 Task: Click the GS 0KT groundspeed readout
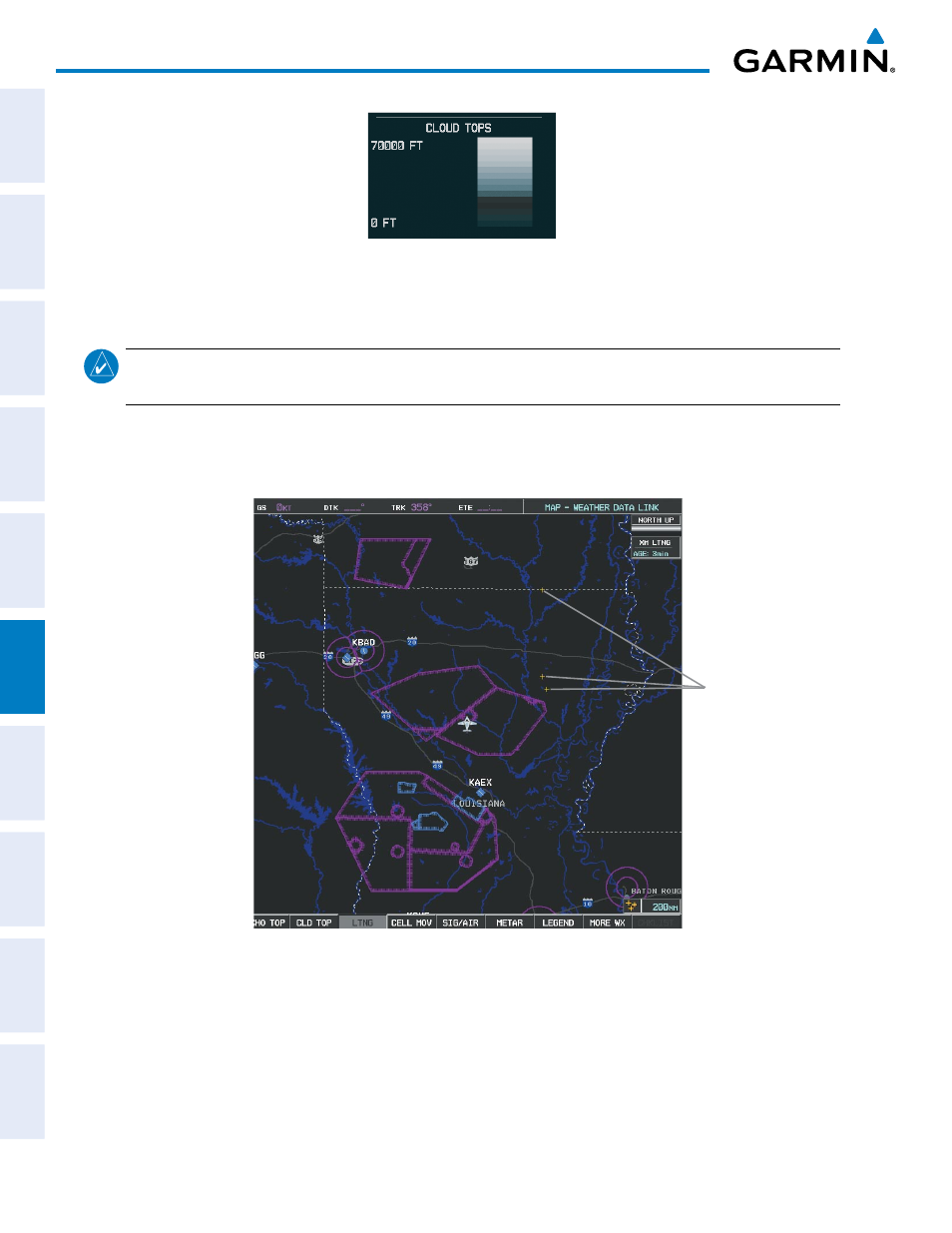pos(274,507)
